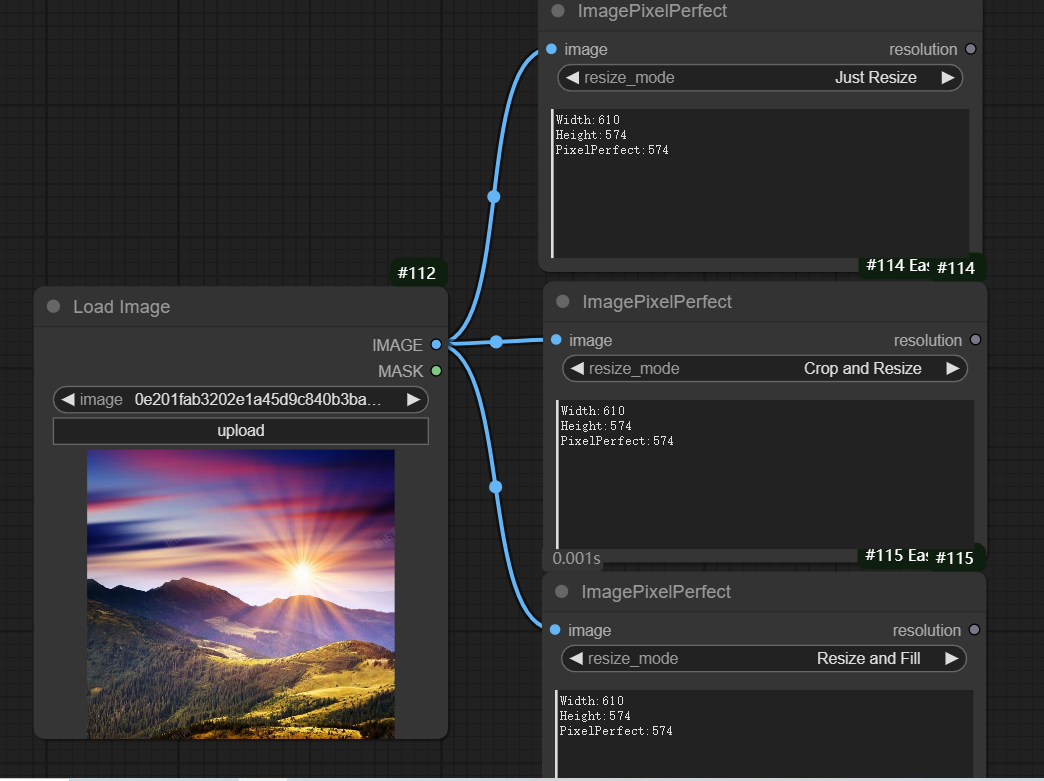Click resolution output port on Just Resize node
Image resolution: width=1044 pixels, height=781 pixels.
970,49
